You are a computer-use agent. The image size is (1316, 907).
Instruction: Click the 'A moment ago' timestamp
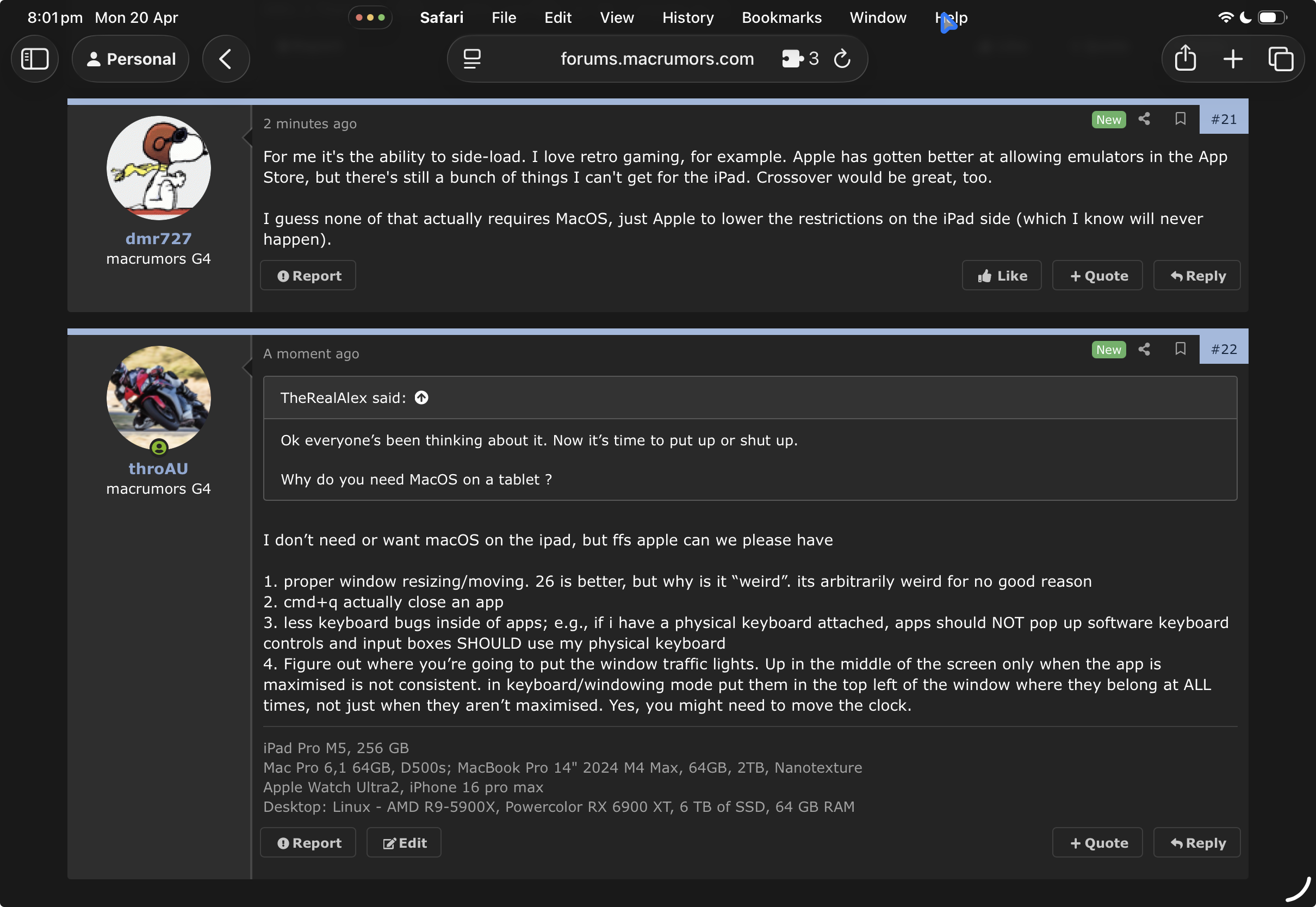311,353
